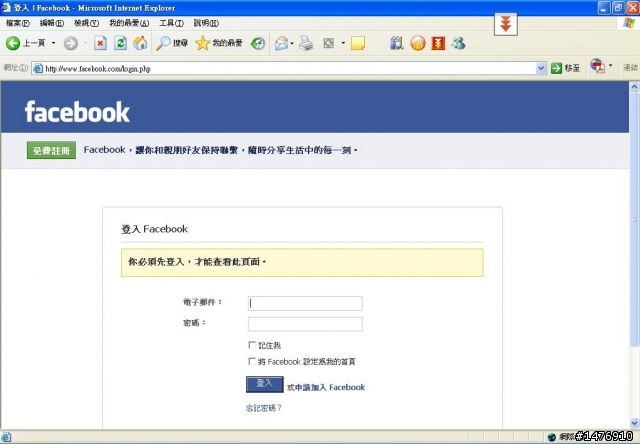The height and width of the screenshot is (444, 640).
Task: Click the Windows flag logo throbber
Action: pos(629,23)
